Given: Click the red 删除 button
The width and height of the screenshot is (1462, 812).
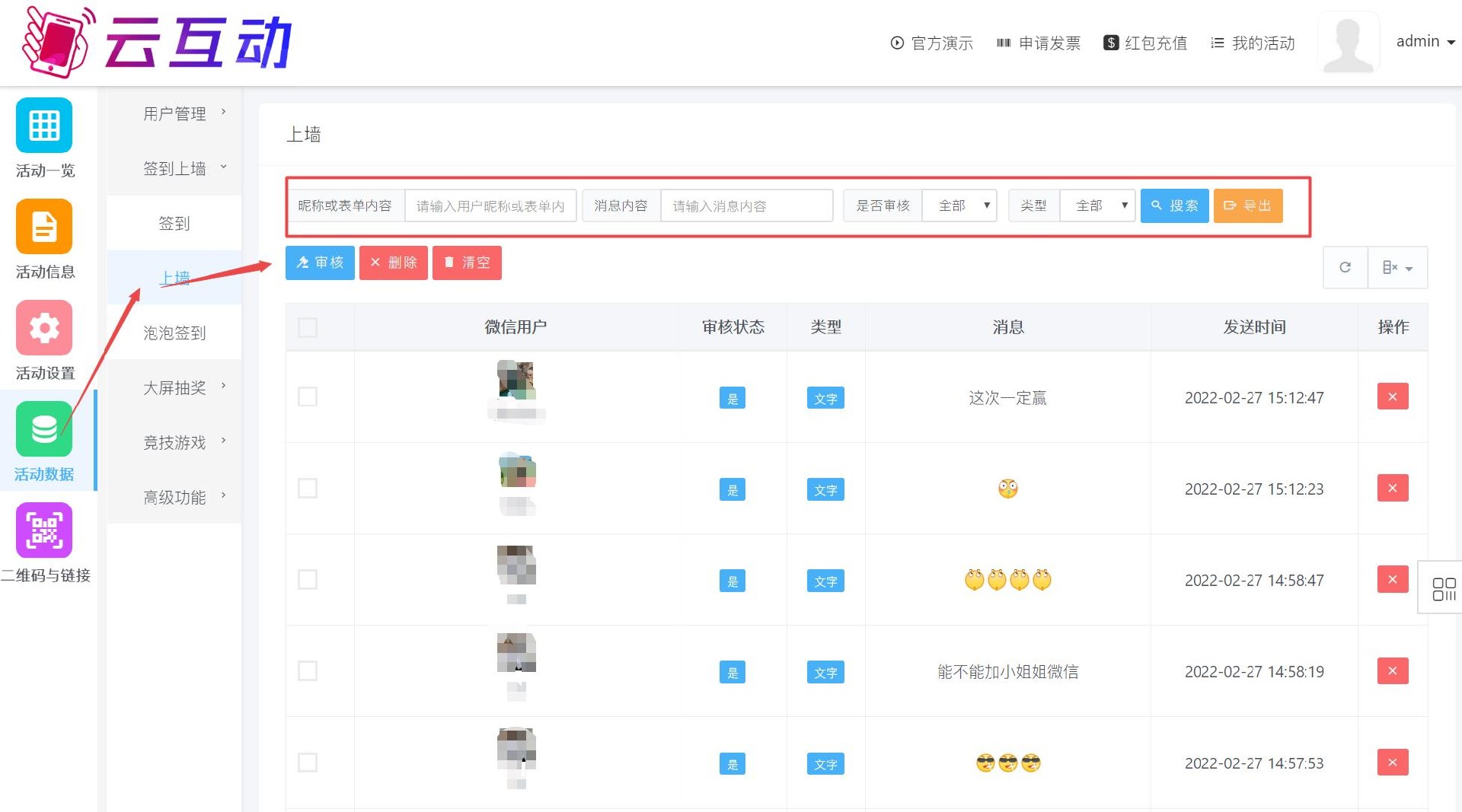Looking at the screenshot, I should (393, 263).
